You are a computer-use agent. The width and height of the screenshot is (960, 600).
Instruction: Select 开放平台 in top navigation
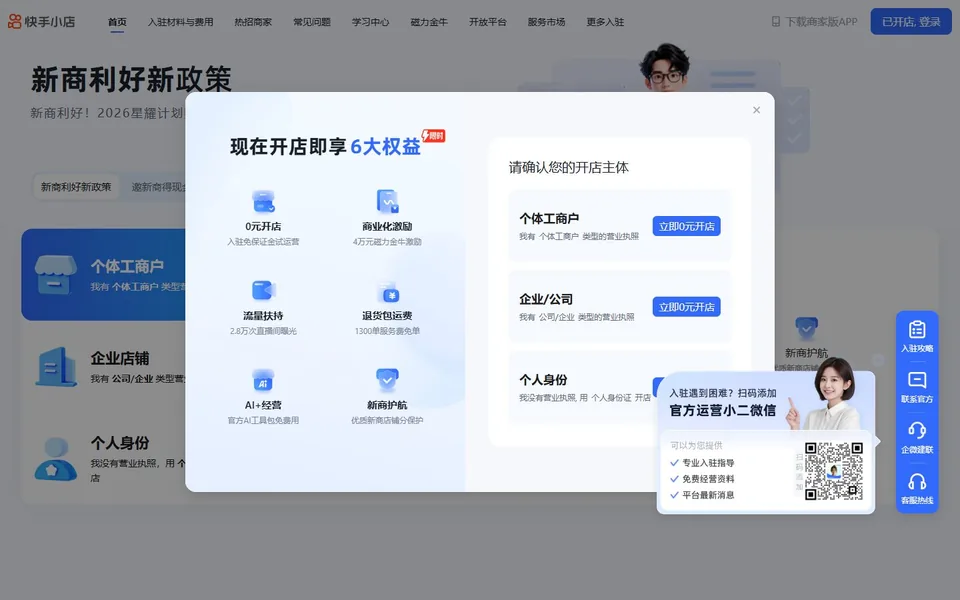488,22
